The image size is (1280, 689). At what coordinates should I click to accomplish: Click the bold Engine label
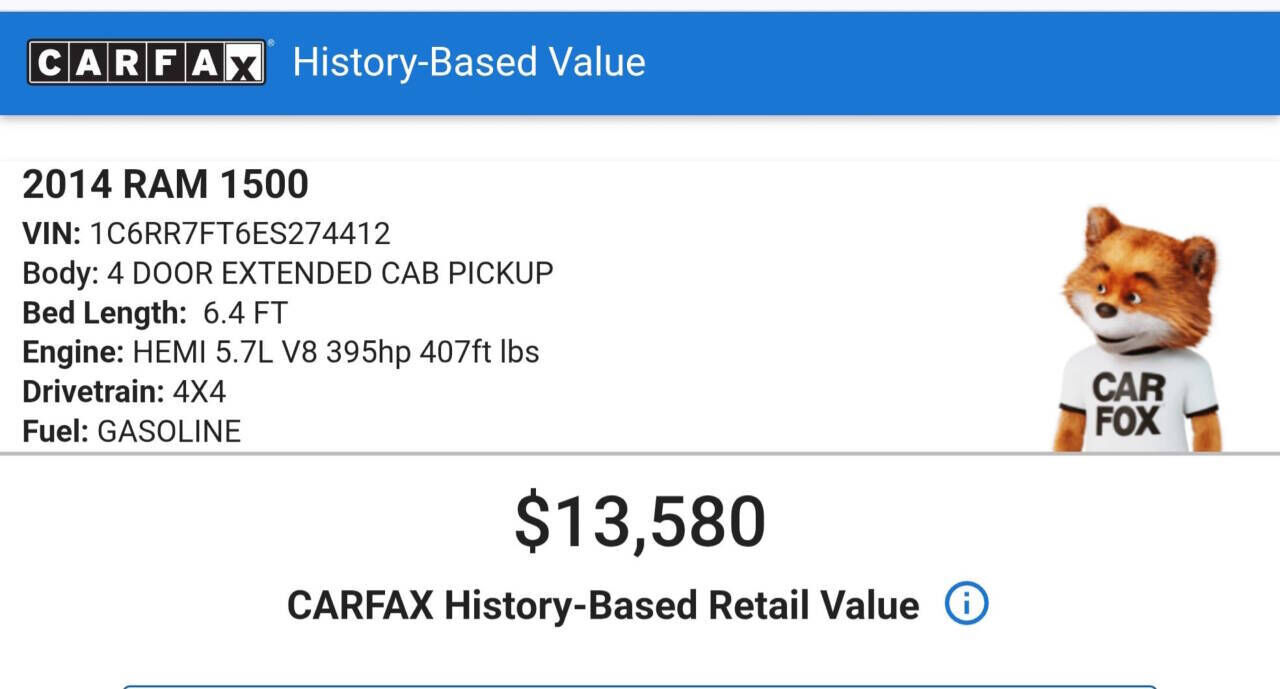coord(73,352)
